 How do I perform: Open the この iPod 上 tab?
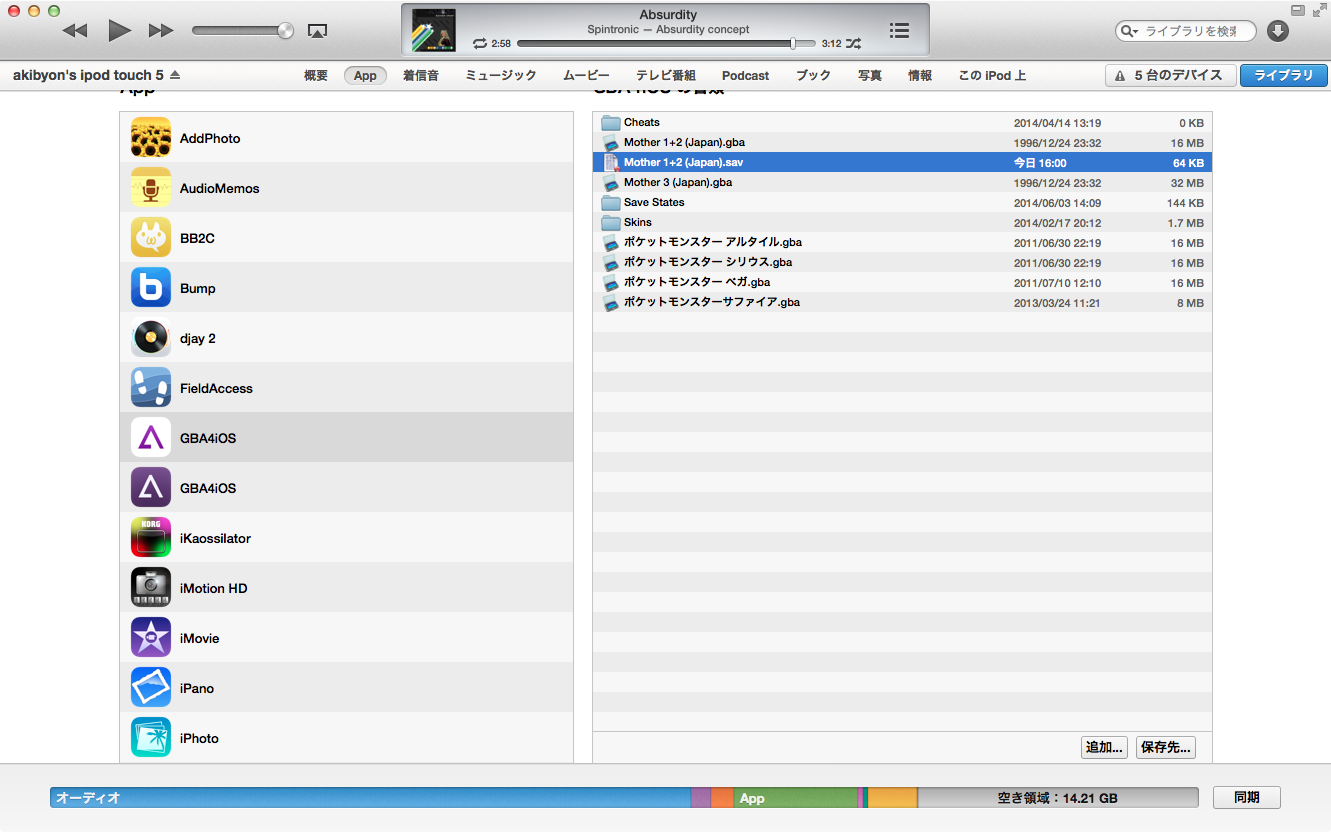point(992,76)
